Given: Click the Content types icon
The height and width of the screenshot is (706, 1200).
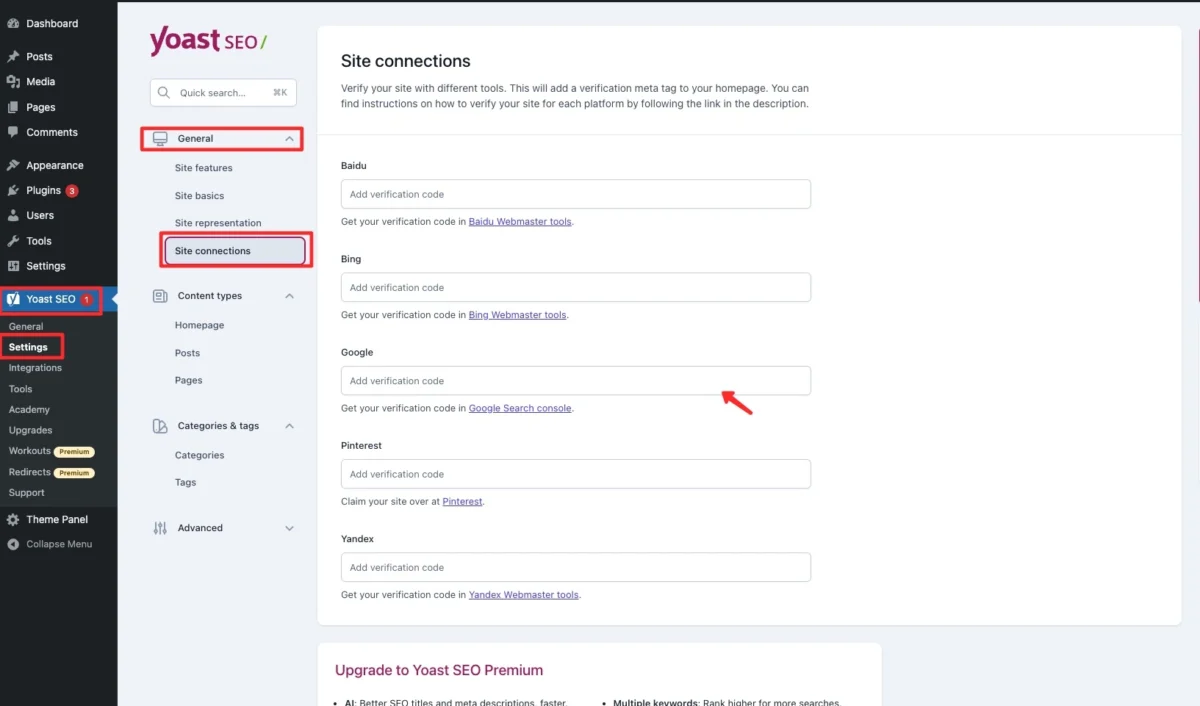Looking at the screenshot, I should point(160,296).
